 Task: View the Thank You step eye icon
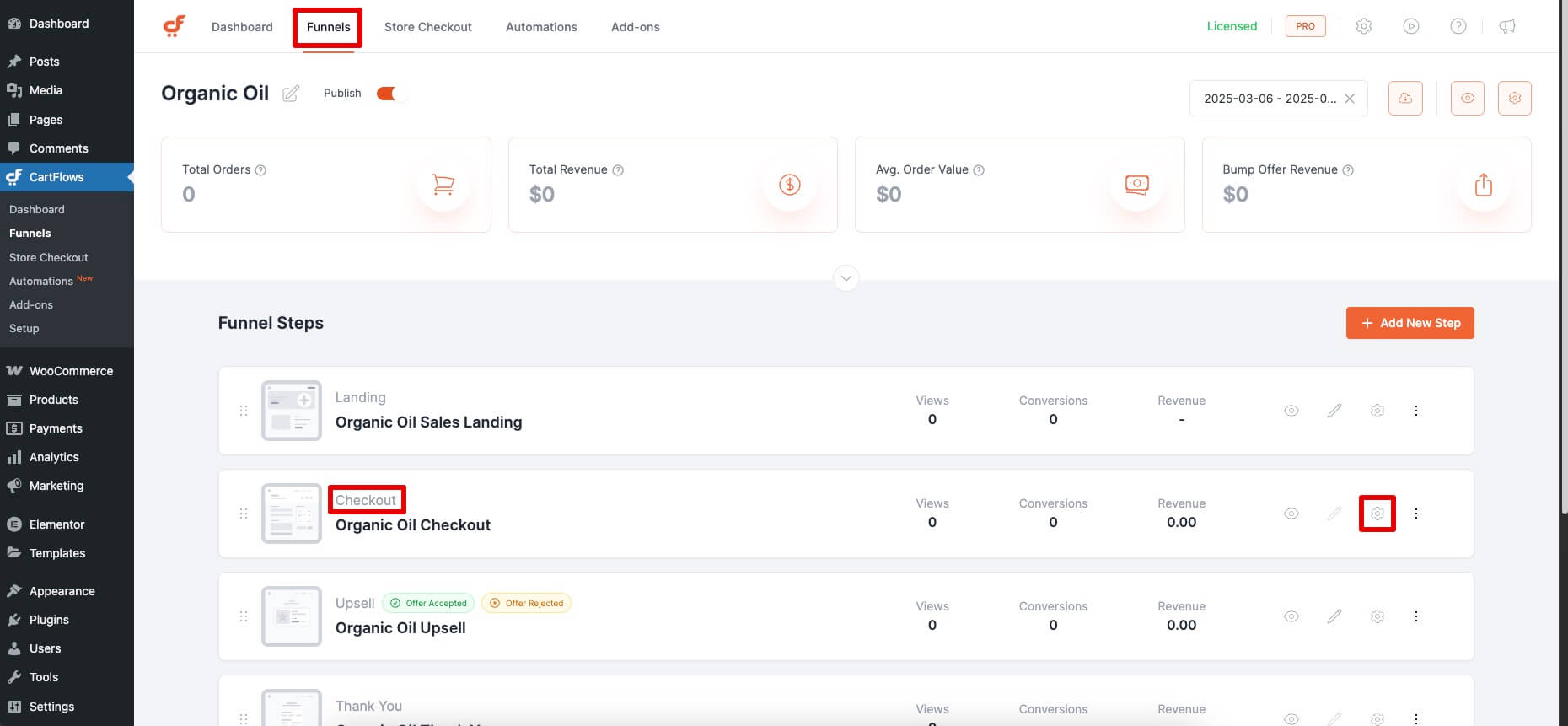(1291, 719)
